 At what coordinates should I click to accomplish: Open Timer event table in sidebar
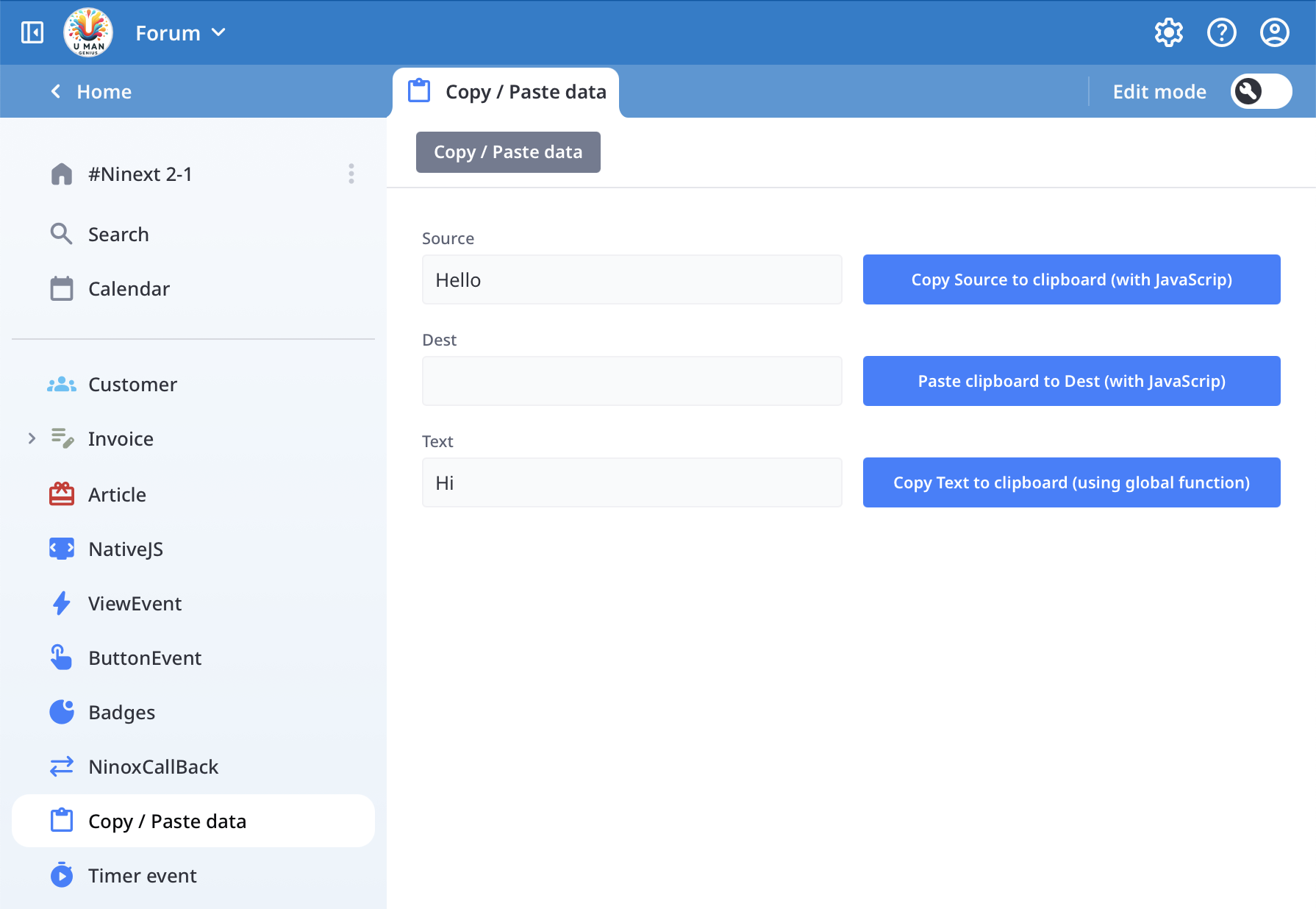pos(193,875)
